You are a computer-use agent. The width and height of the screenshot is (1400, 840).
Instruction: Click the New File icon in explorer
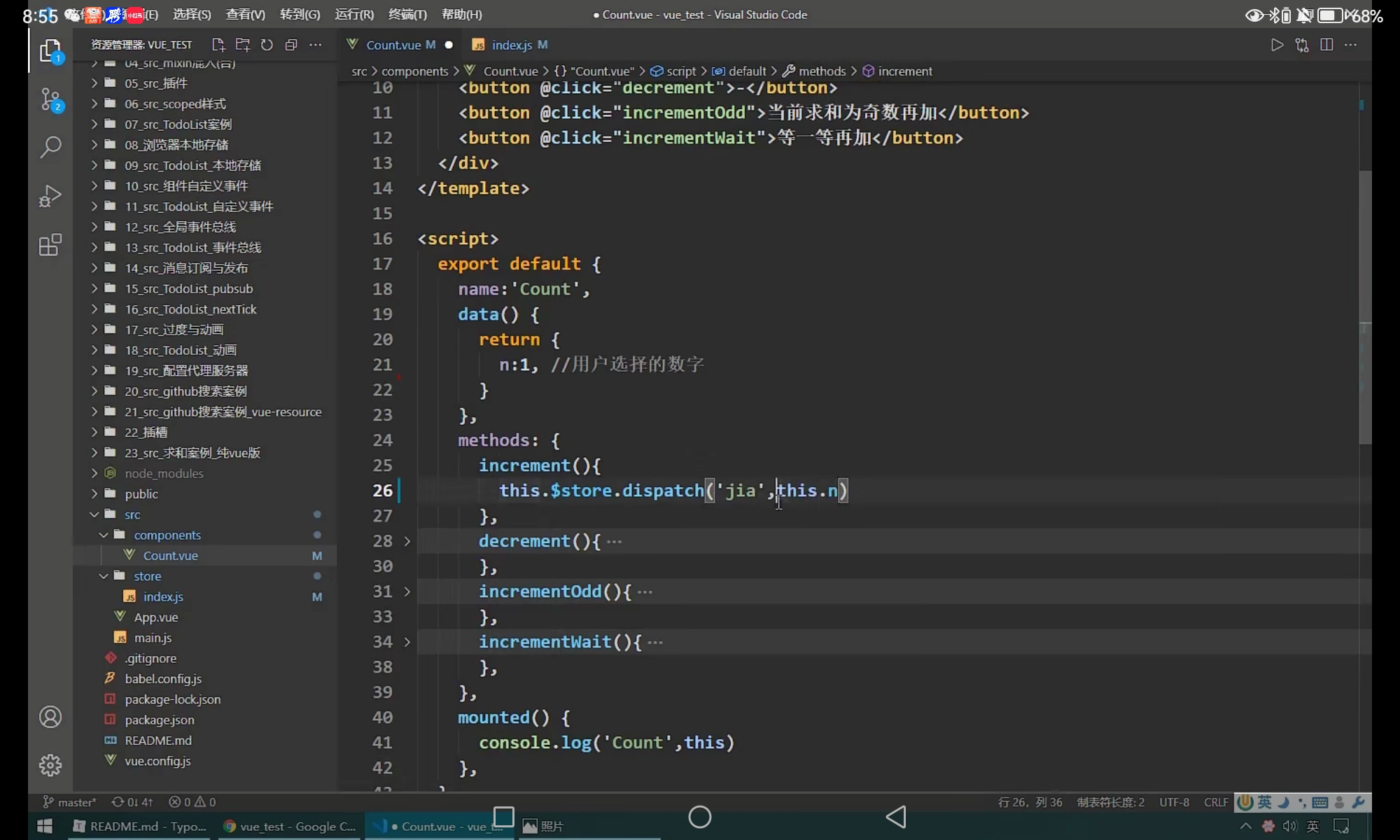click(218, 45)
